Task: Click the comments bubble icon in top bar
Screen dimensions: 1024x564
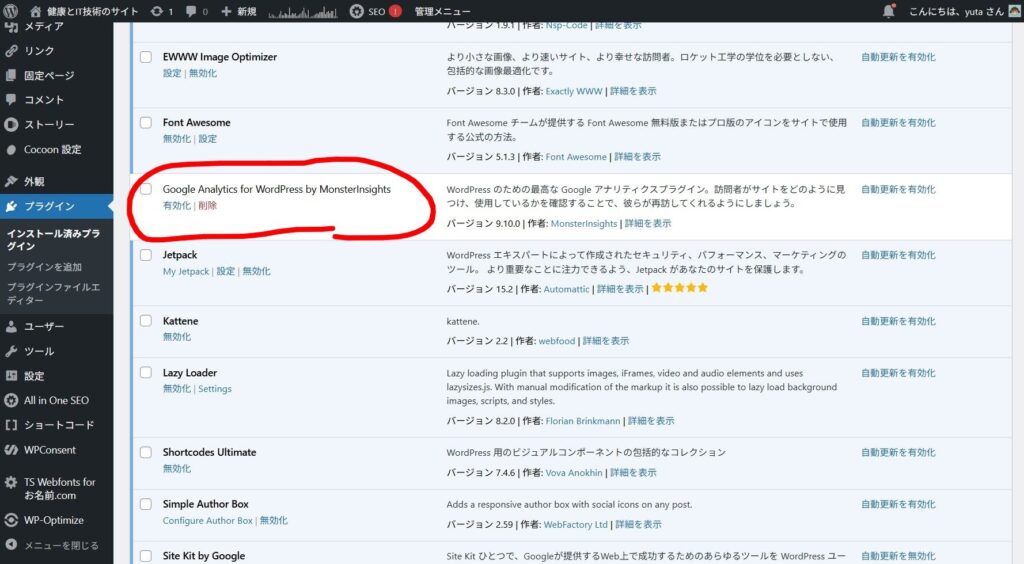Action: (x=192, y=11)
